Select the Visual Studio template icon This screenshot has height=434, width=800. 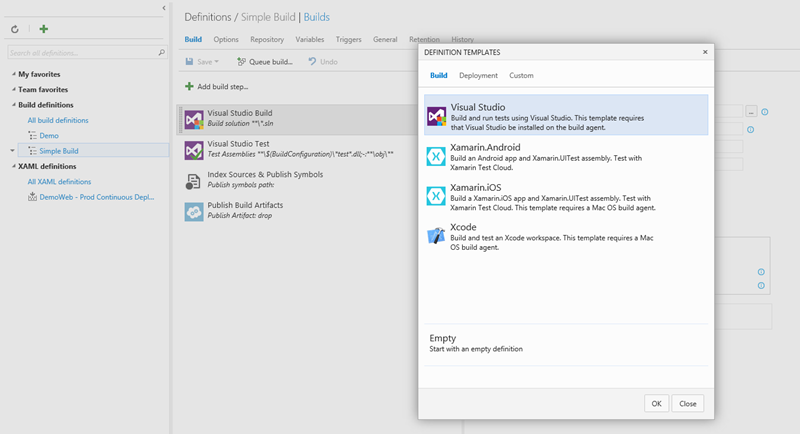[x=436, y=115]
